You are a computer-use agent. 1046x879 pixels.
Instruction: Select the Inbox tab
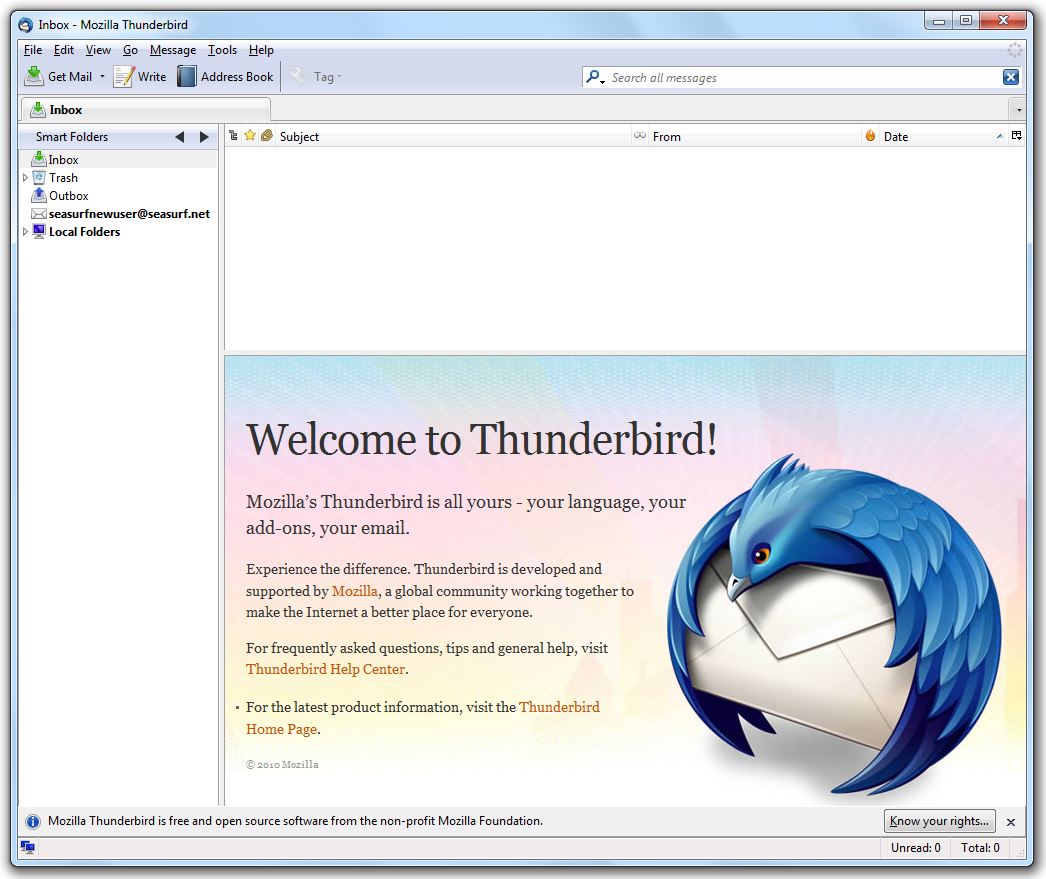[145, 109]
